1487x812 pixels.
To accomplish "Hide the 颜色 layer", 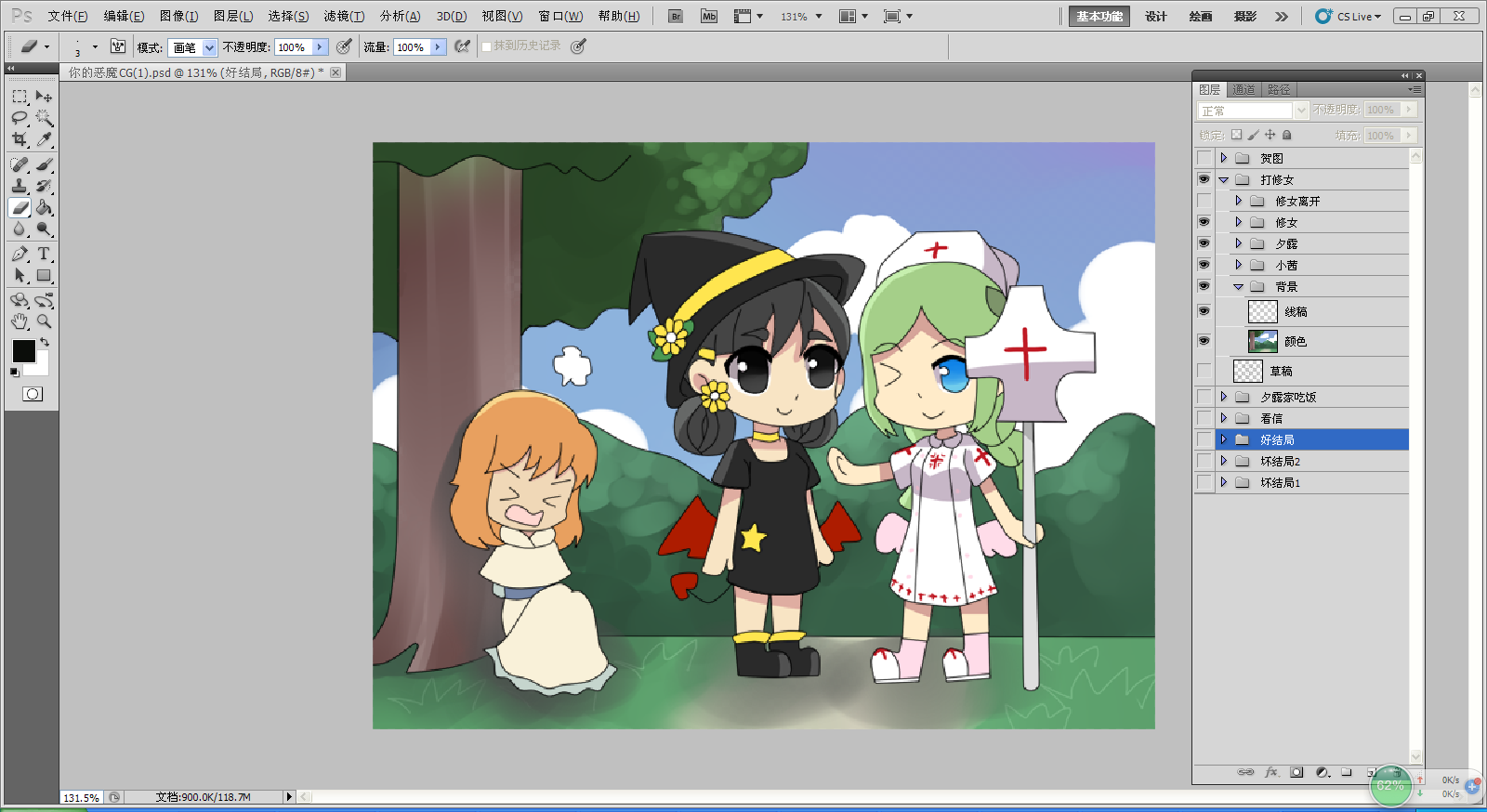I will click(1204, 341).
